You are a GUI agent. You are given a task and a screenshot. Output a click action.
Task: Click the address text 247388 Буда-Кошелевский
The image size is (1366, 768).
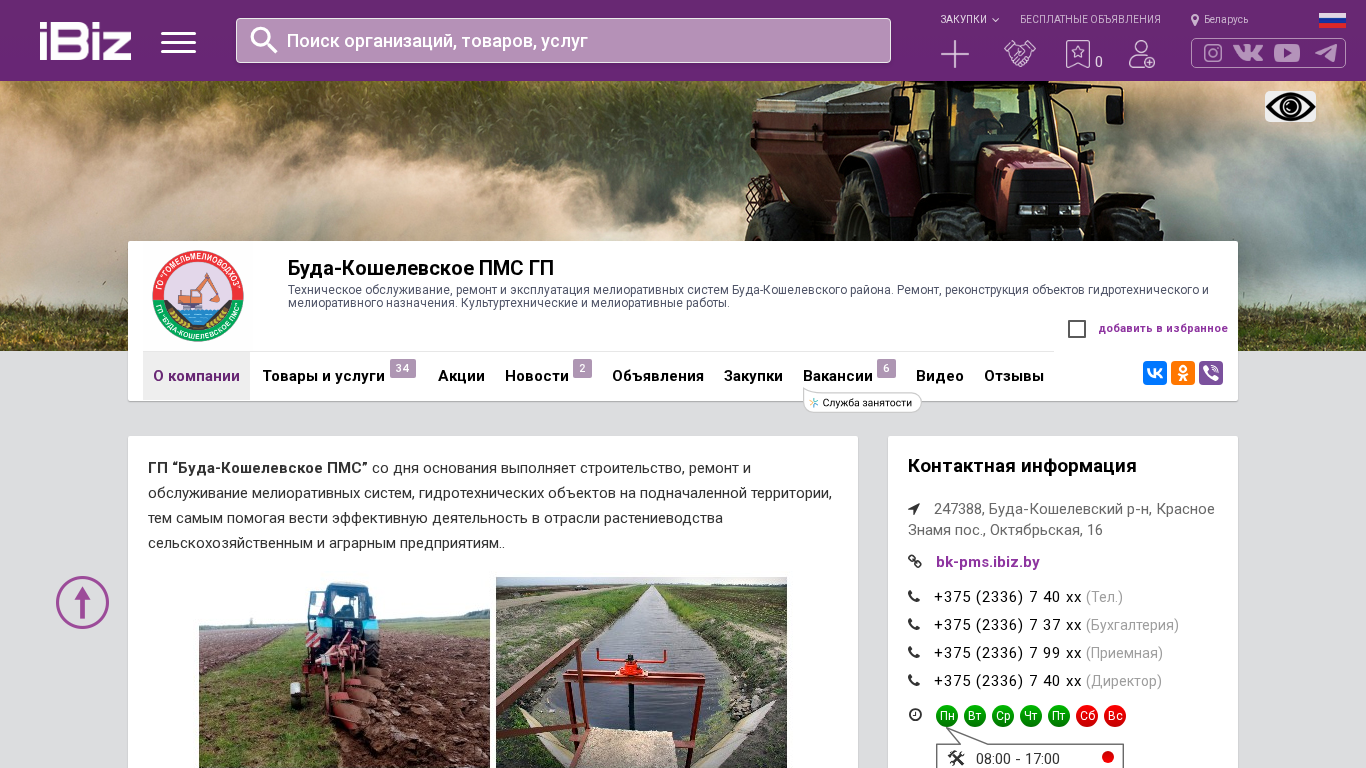click(x=1061, y=519)
